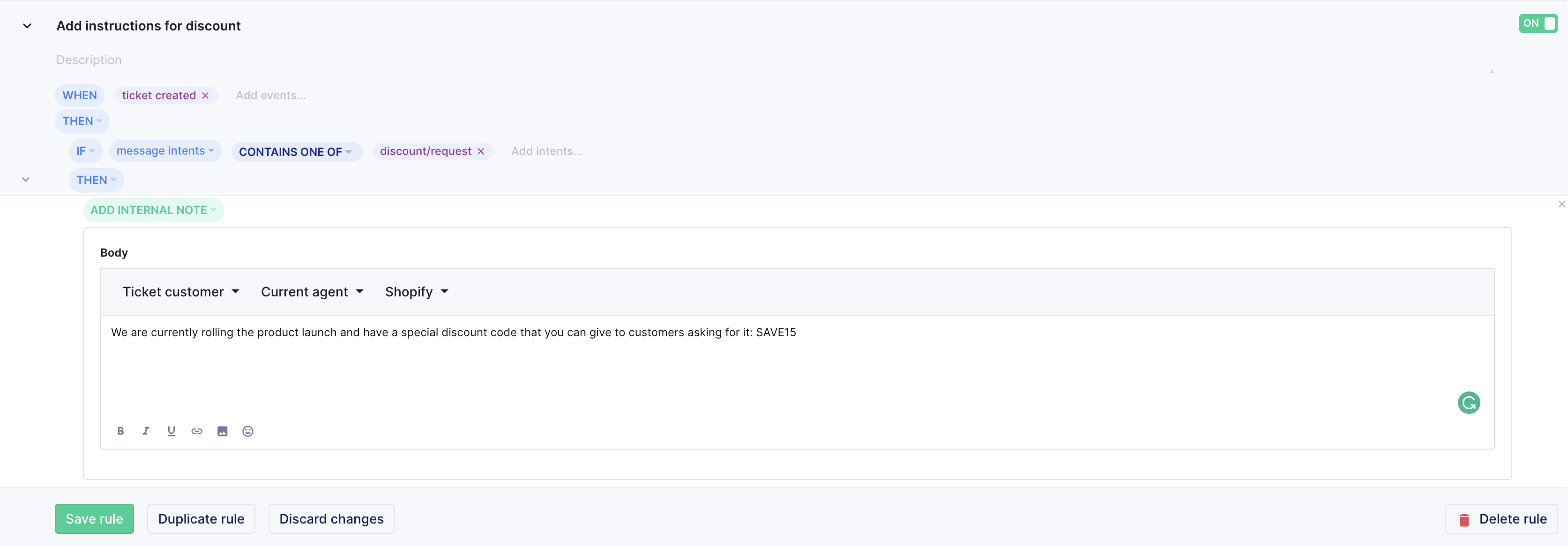Image resolution: width=1568 pixels, height=546 pixels.
Task: Change the CONTAINS ONE OF operator
Action: click(x=297, y=152)
